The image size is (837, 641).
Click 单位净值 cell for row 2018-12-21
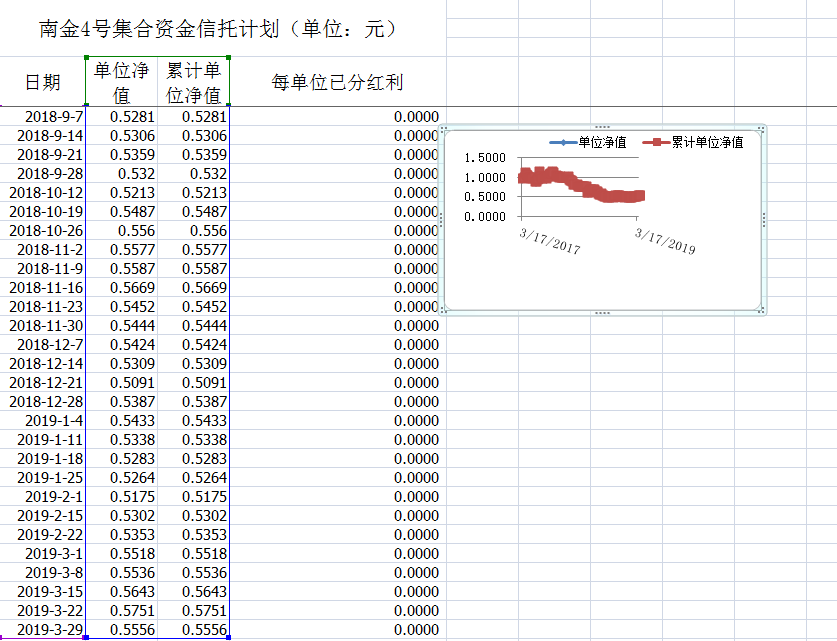point(122,382)
